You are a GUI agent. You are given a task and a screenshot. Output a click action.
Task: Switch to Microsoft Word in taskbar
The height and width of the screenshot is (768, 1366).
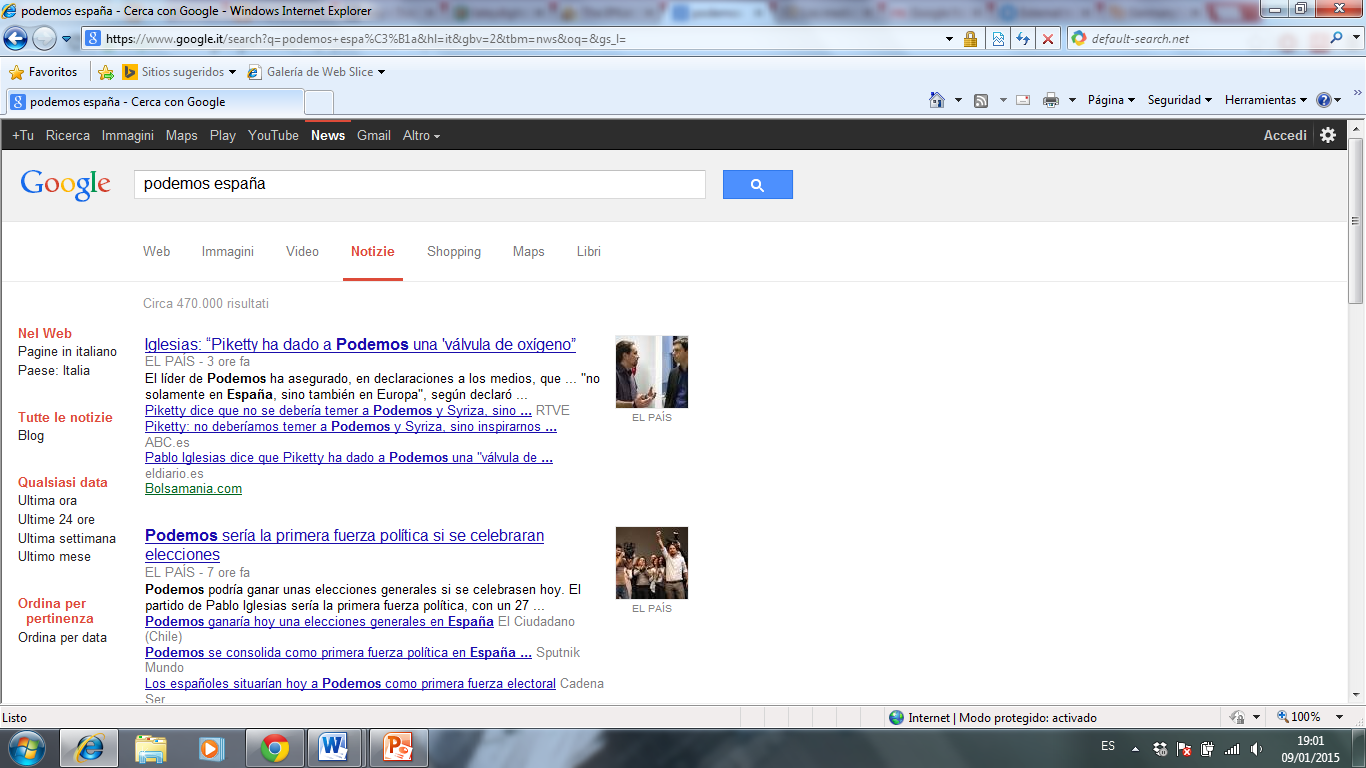[x=335, y=747]
